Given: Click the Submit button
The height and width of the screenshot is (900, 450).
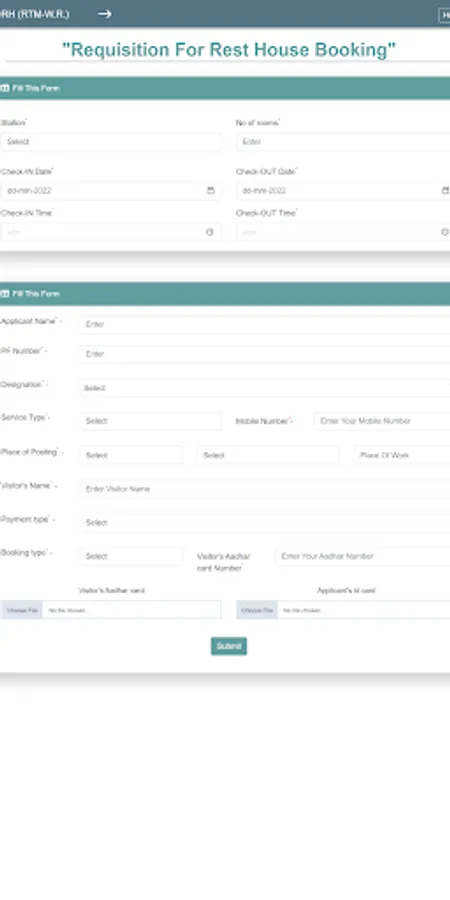Looking at the screenshot, I should [229, 646].
